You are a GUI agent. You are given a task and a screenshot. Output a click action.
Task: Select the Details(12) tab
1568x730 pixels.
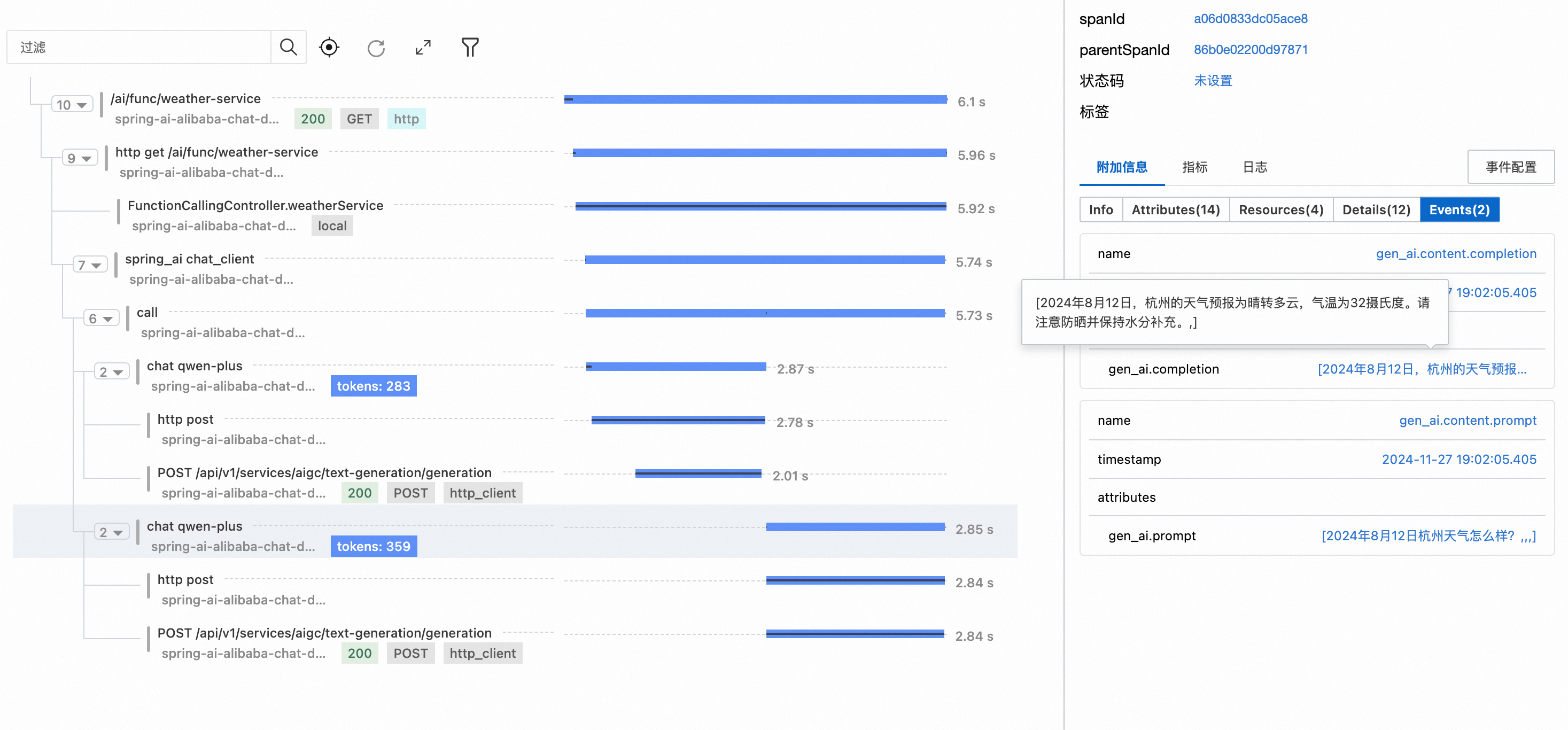coord(1376,209)
